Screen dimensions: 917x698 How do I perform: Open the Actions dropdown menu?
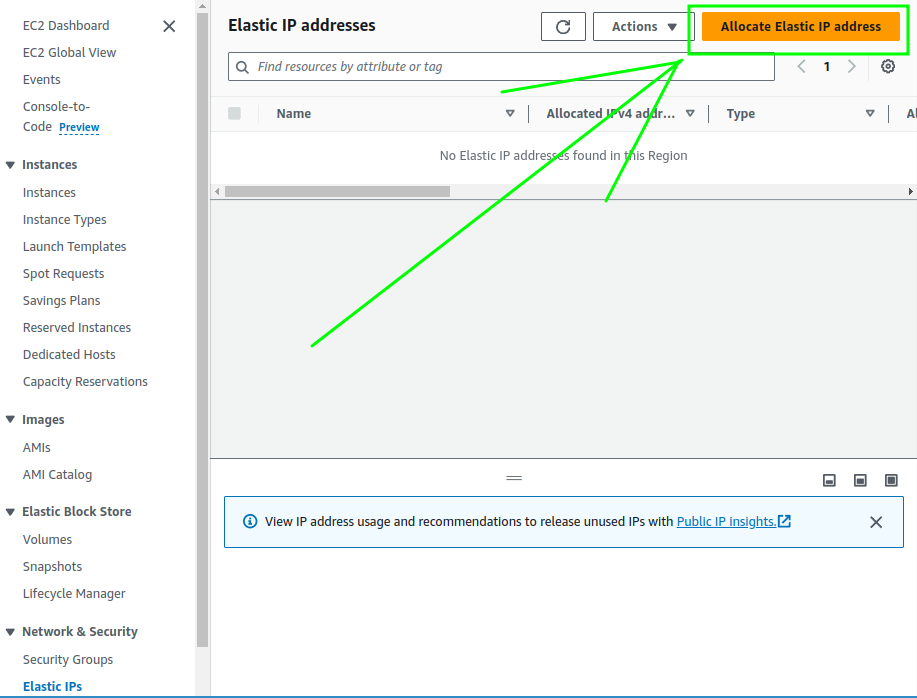(x=642, y=26)
